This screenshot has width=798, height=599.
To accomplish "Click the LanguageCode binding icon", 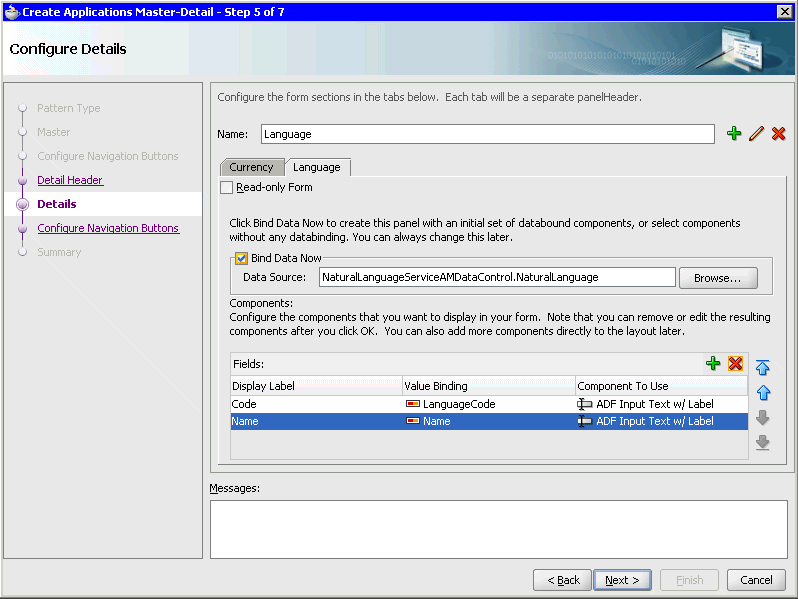I will point(413,404).
